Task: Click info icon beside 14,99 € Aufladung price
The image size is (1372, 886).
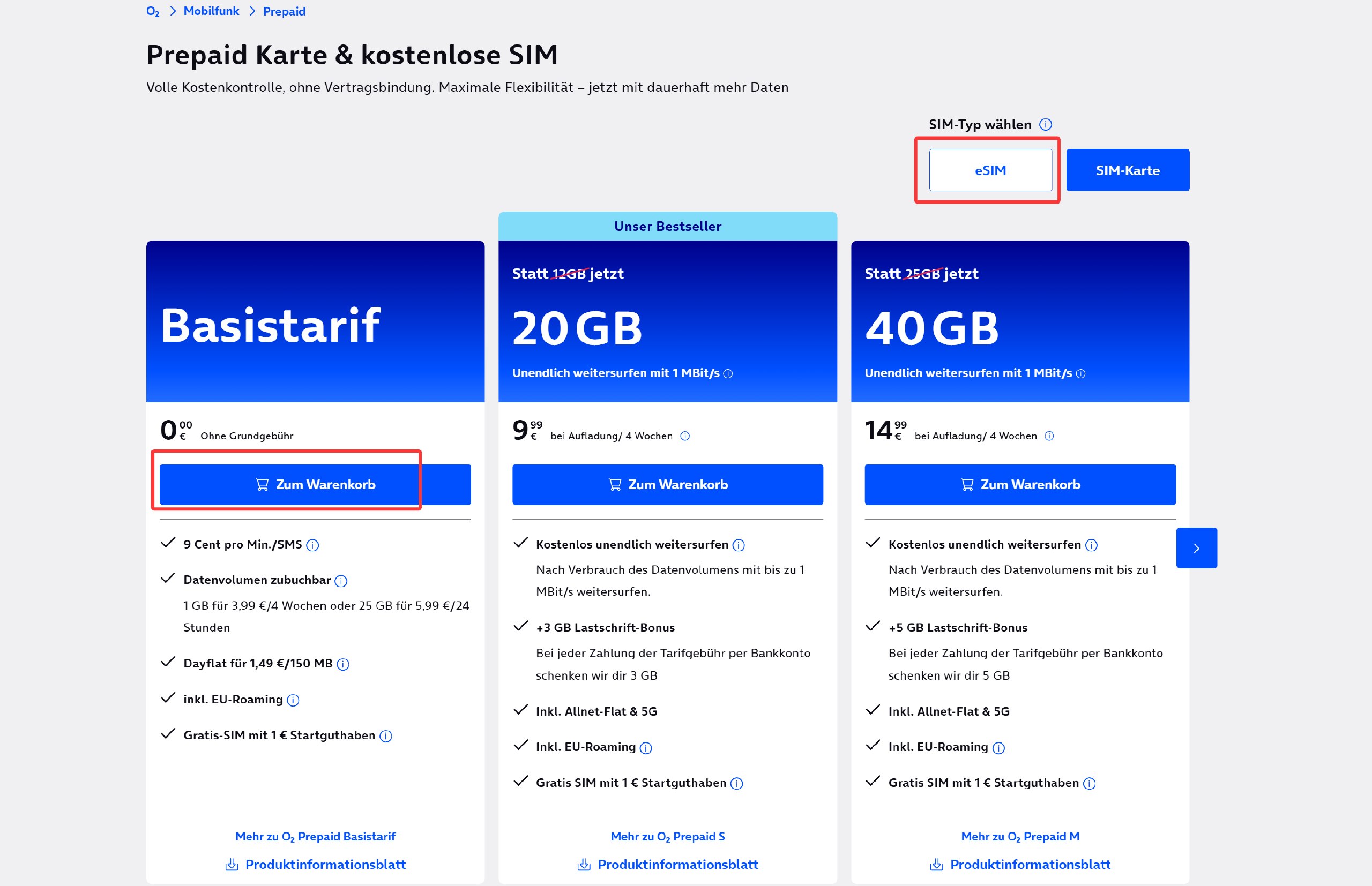Action: pyautogui.click(x=1049, y=436)
